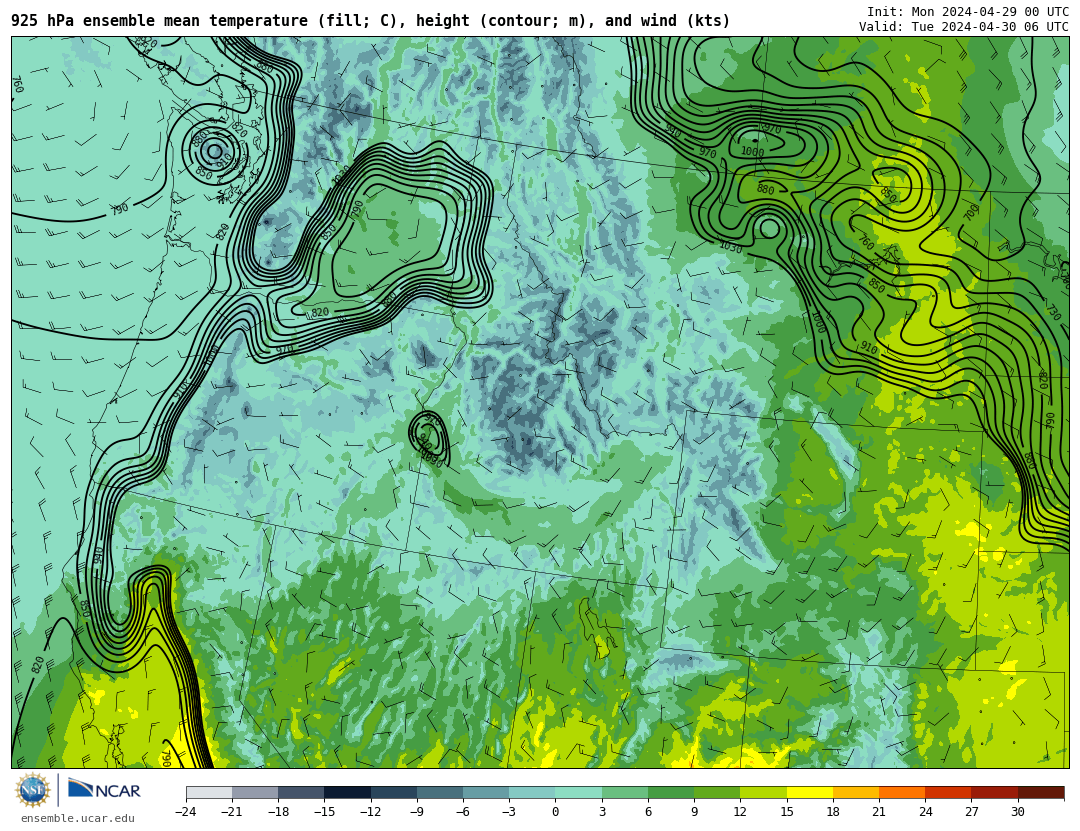Pick the colorbar segment from 18 to 21
This screenshot has width=1080, height=831.
pyautogui.click(x=856, y=792)
